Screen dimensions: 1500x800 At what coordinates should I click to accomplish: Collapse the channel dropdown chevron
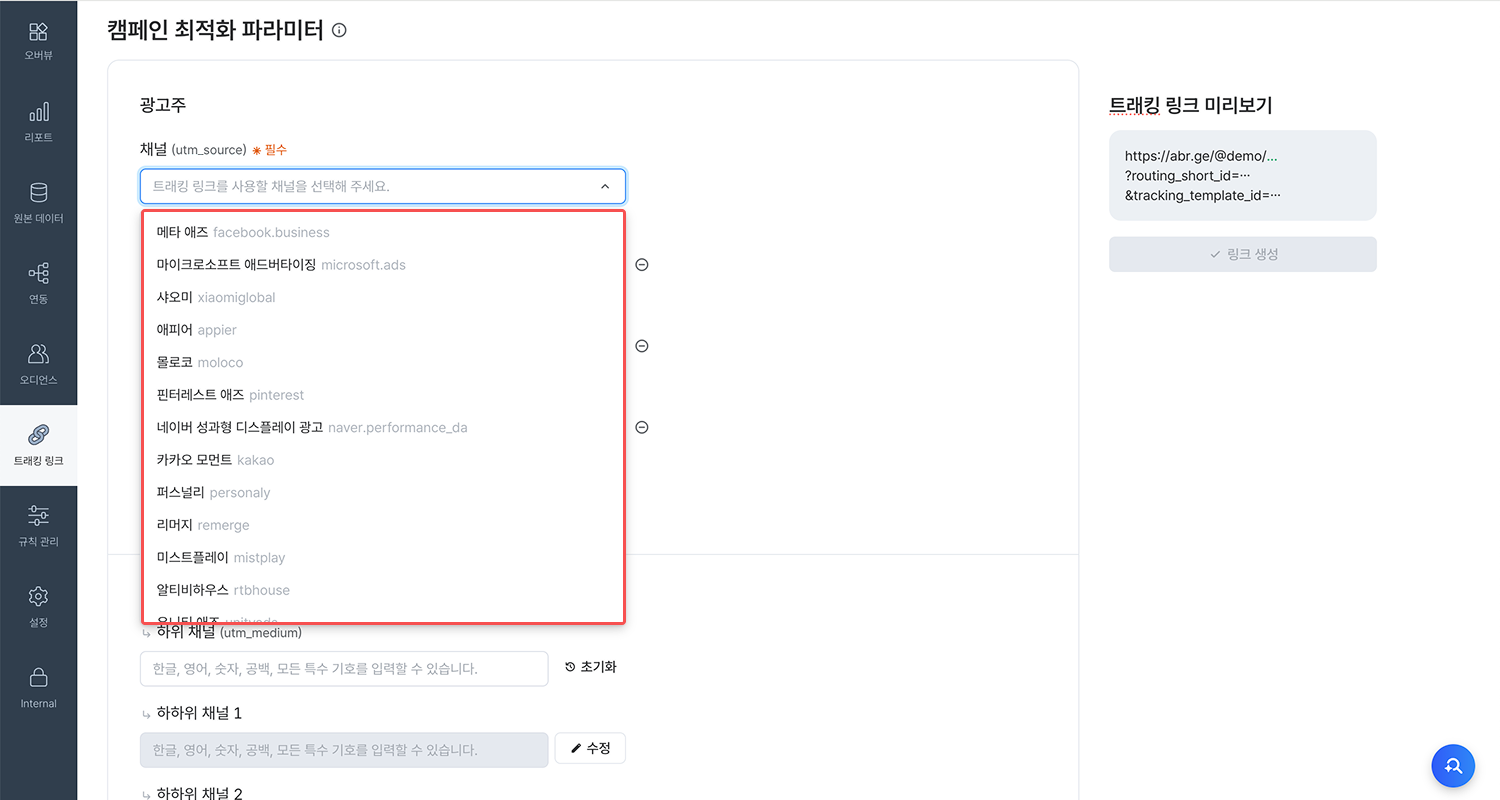tap(604, 186)
